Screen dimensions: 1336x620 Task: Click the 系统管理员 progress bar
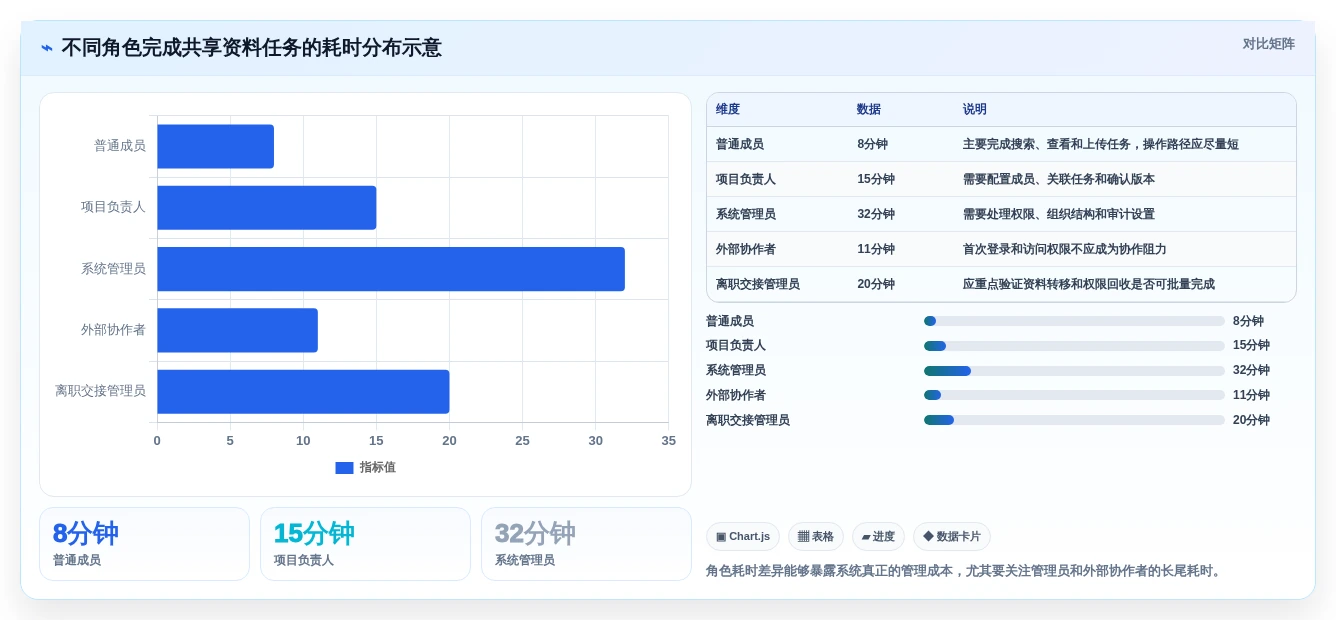(1074, 371)
